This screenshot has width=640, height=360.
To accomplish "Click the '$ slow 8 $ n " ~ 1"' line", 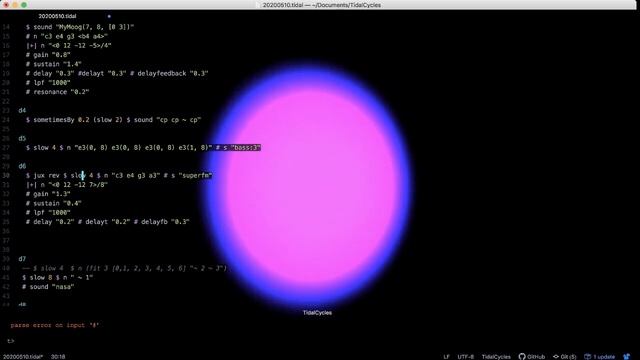I will click(58, 278).
